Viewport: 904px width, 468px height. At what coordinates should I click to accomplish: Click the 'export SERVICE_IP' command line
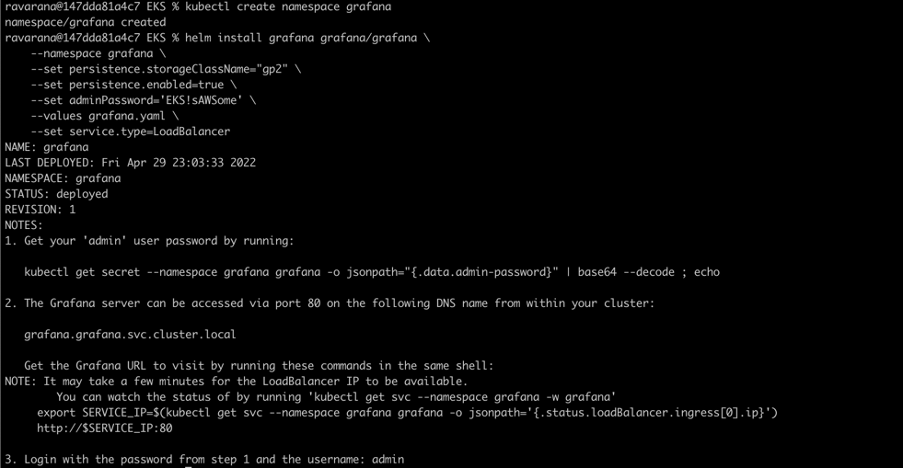408,413
